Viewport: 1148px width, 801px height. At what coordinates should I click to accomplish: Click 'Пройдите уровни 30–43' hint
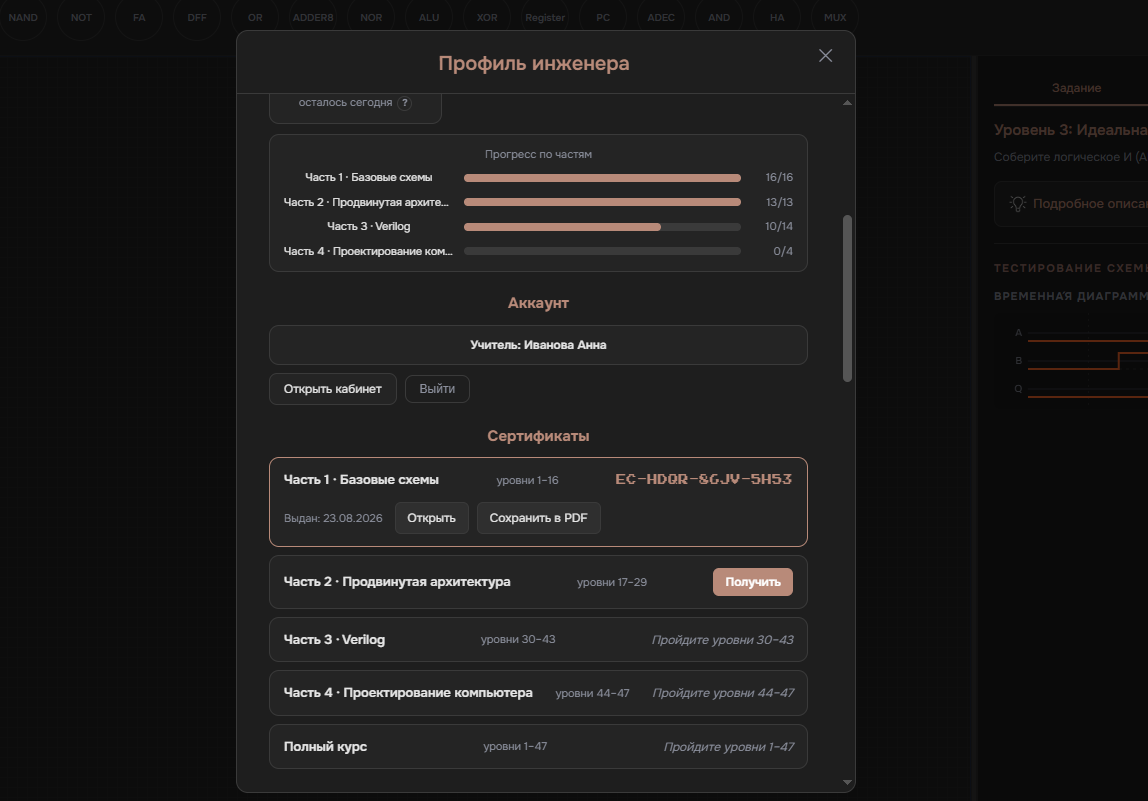(723, 640)
